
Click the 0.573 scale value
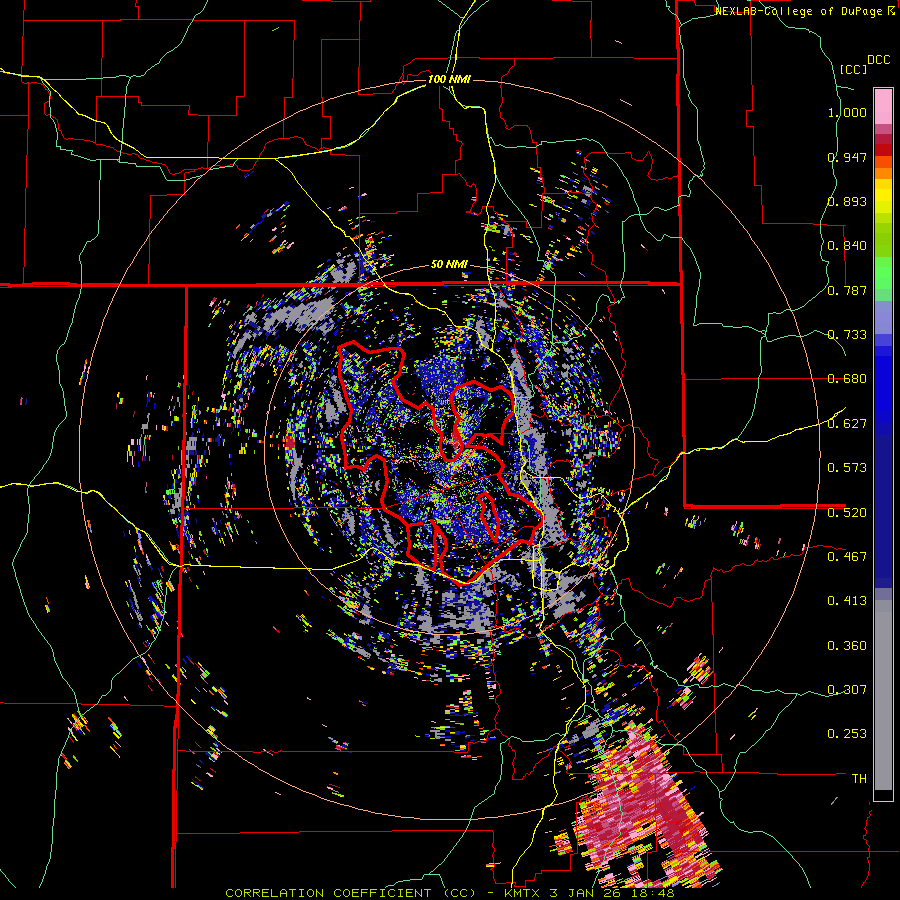coord(847,468)
